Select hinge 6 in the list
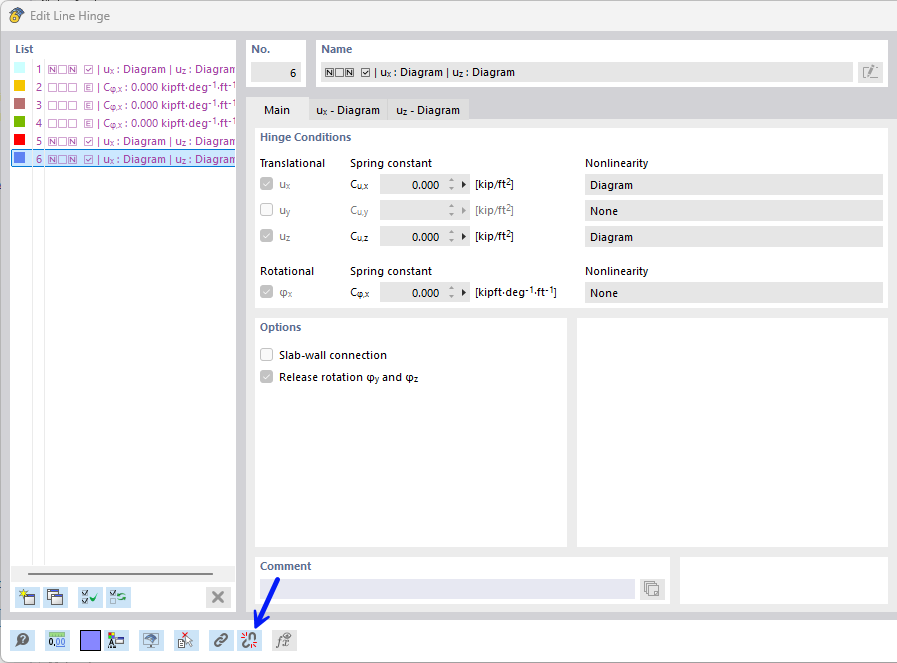897x663 pixels. (123, 158)
